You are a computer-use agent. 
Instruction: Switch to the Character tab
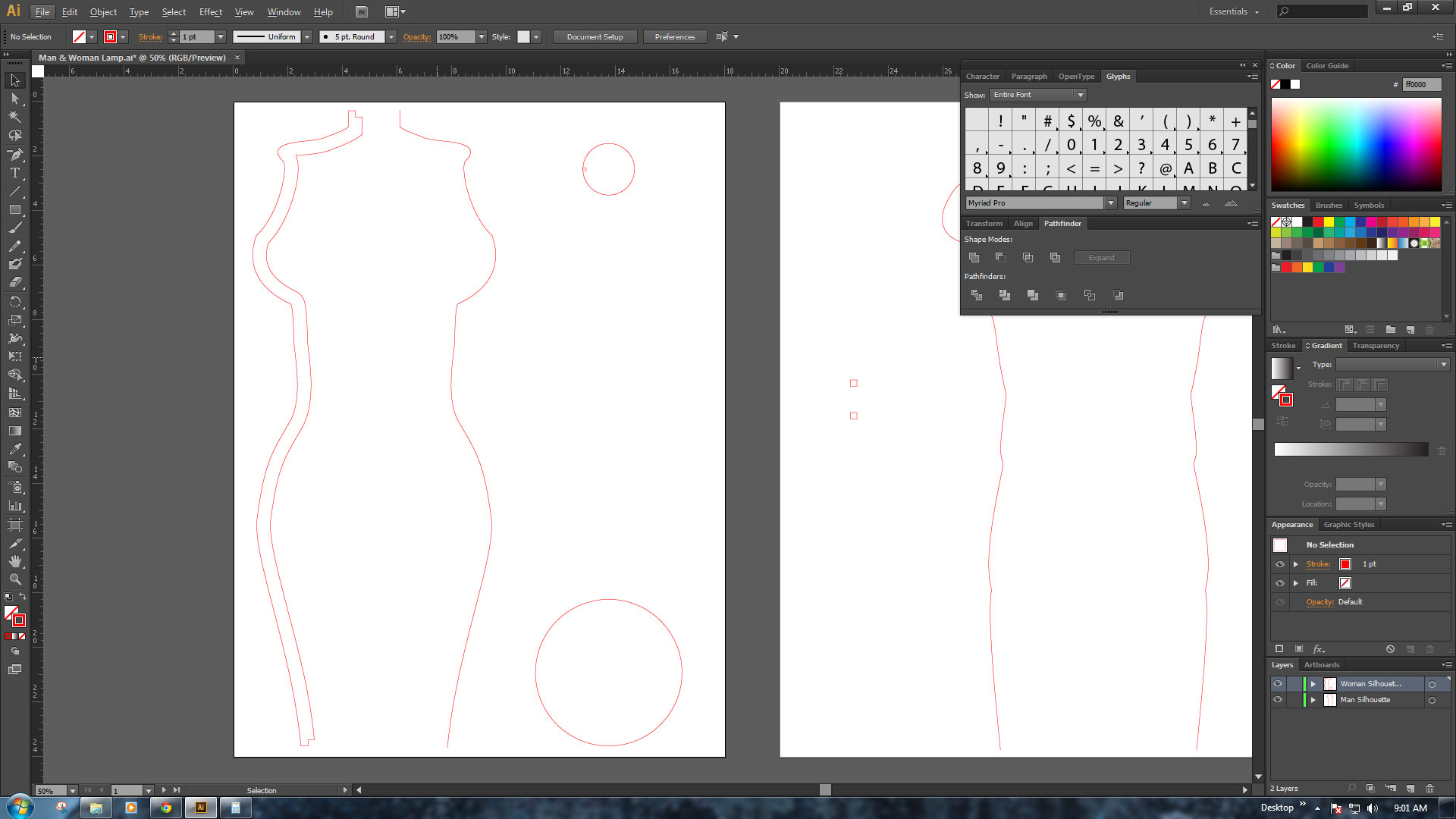pos(983,77)
